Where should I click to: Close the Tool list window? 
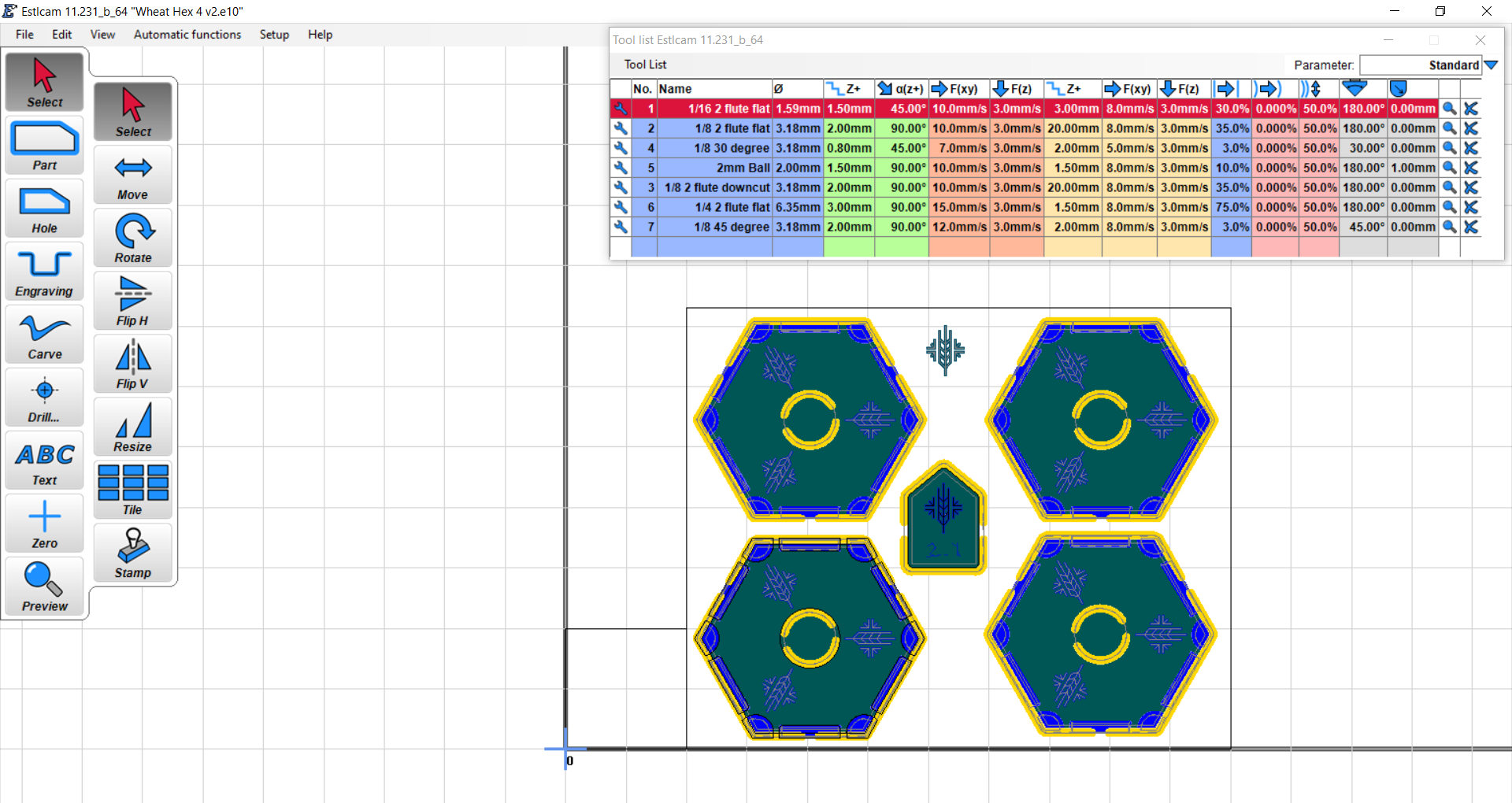[x=1480, y=40]
